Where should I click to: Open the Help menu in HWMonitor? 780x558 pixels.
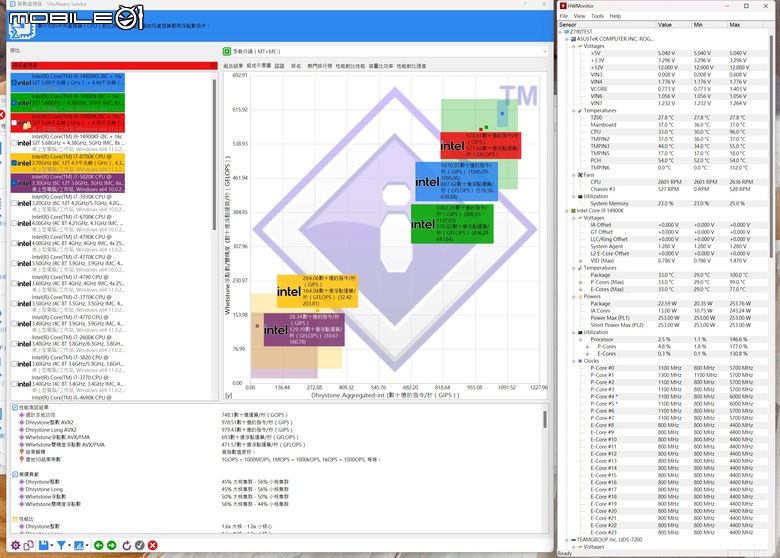click(615, 16)
